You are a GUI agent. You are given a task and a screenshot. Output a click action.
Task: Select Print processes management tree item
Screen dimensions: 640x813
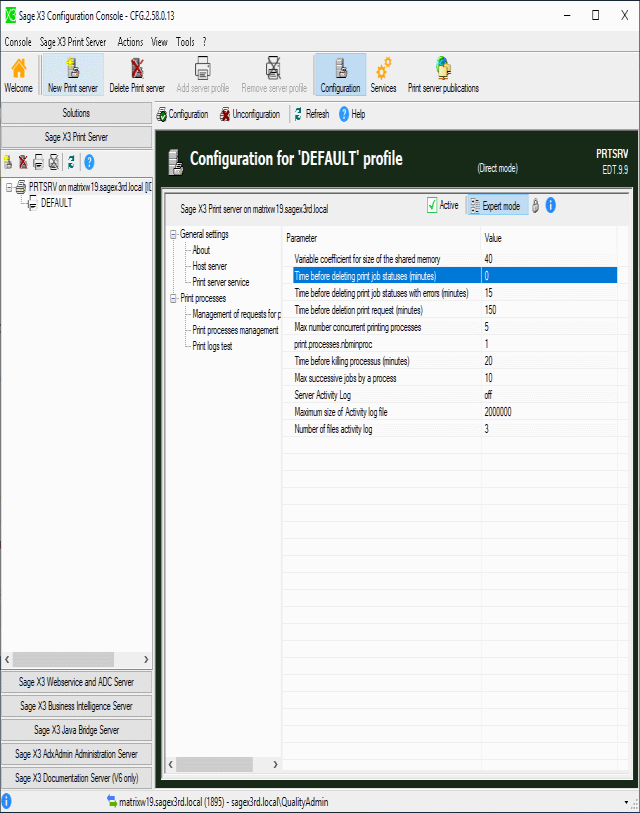pyautogui.click(x=235, y=330)
